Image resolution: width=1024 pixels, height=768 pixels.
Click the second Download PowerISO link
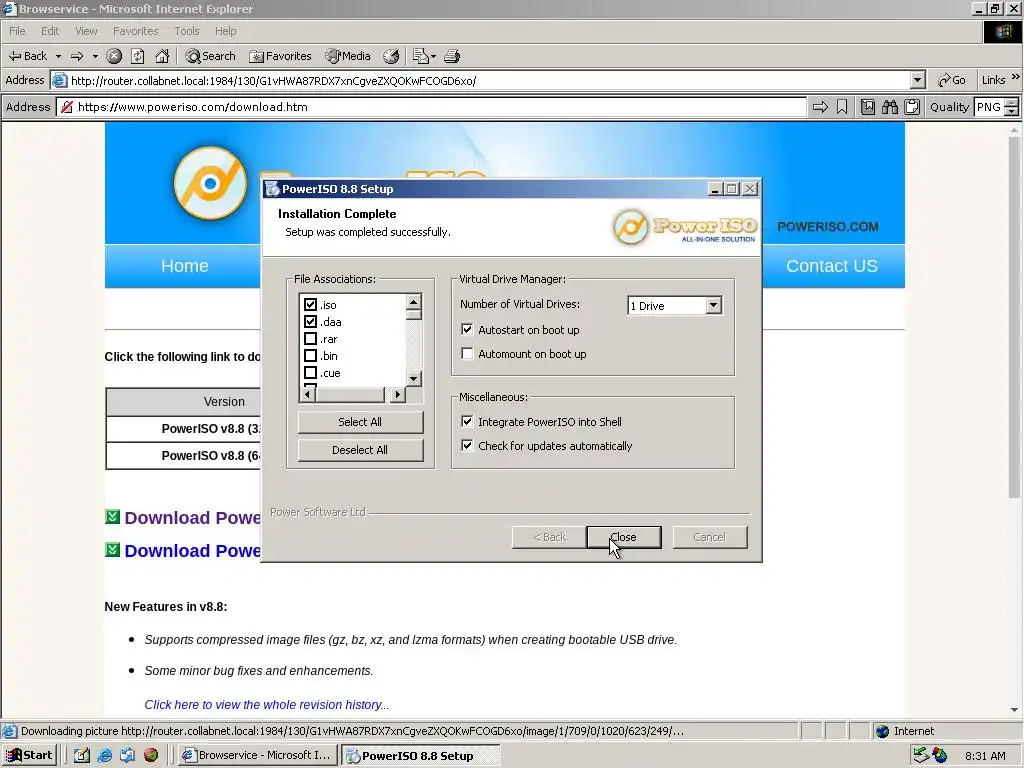(x=192, y=551)
